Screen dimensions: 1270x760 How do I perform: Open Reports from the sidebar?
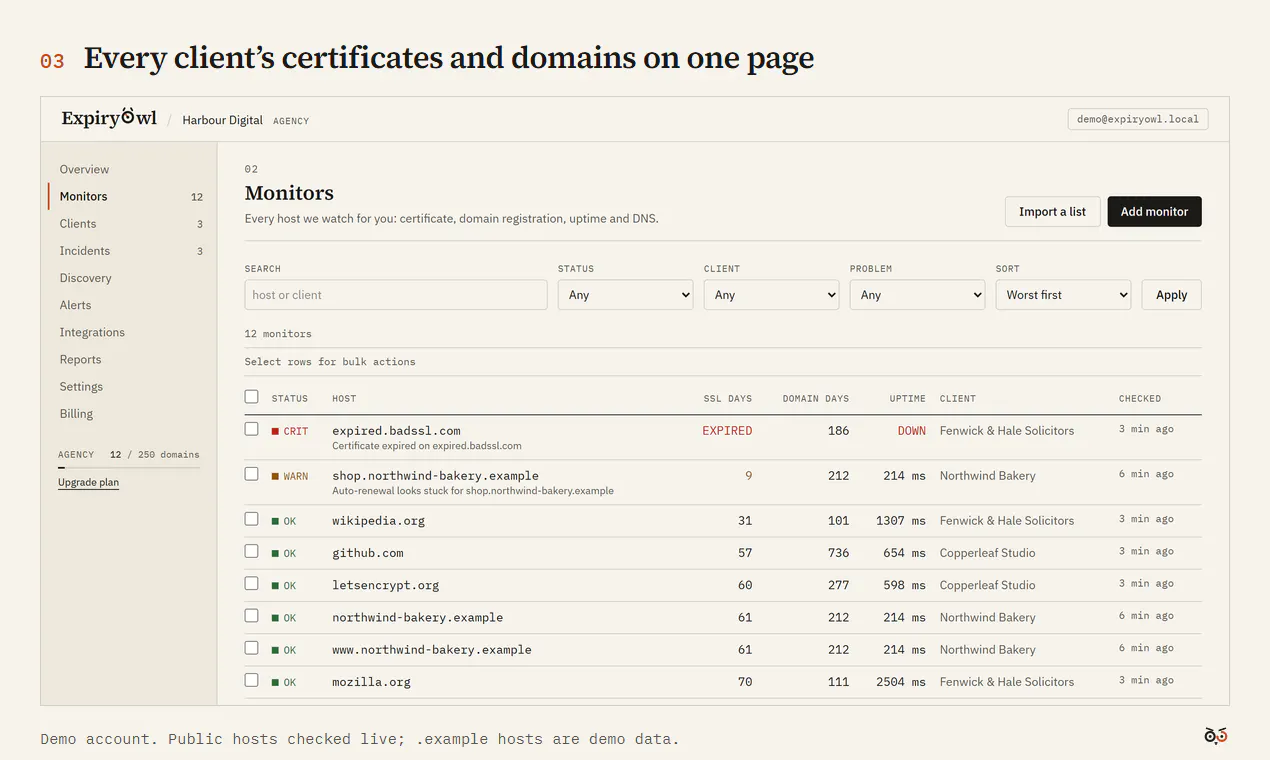click(80, 359)
